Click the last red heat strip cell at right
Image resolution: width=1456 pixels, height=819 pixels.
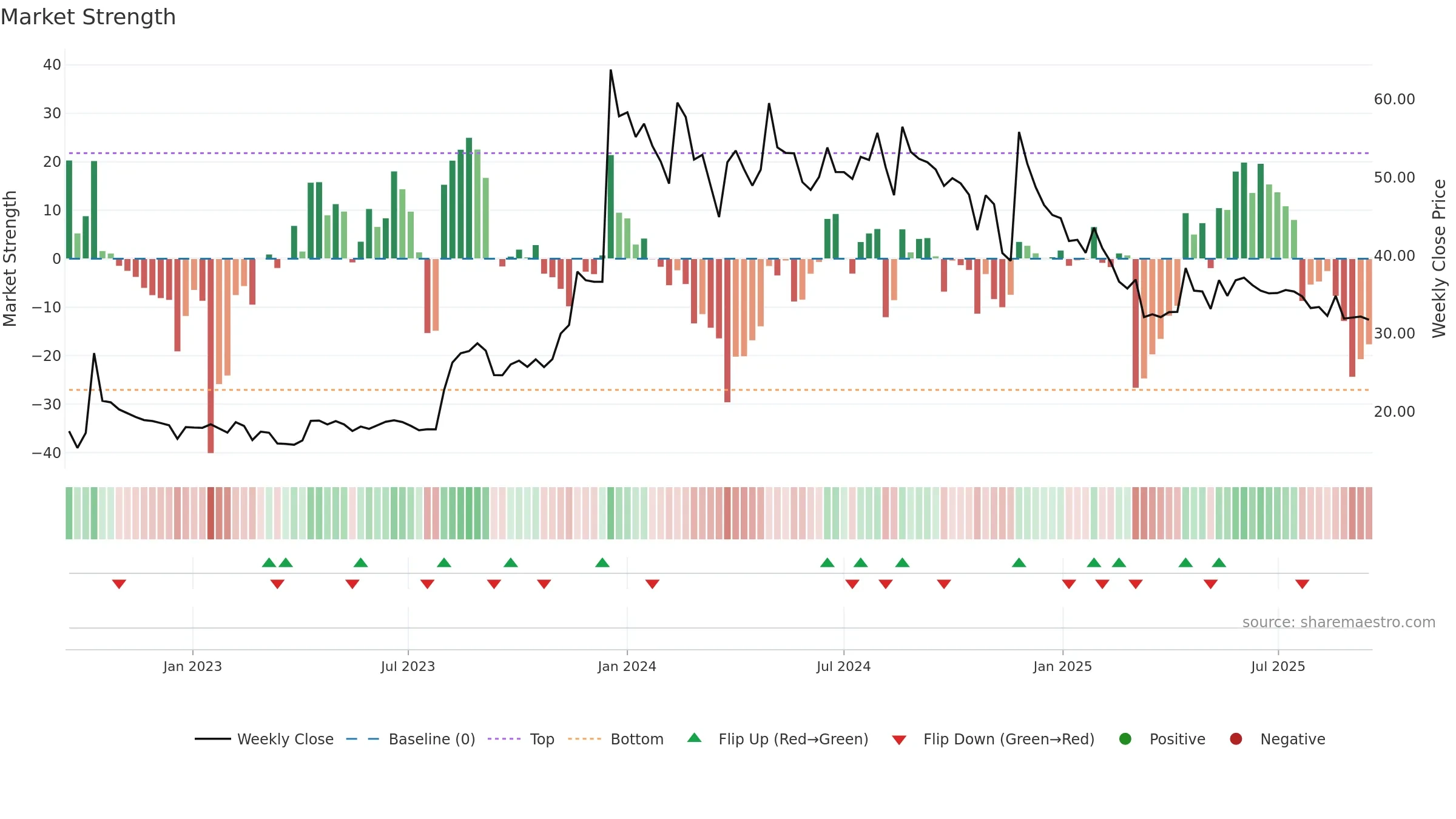coord(1369,513)
